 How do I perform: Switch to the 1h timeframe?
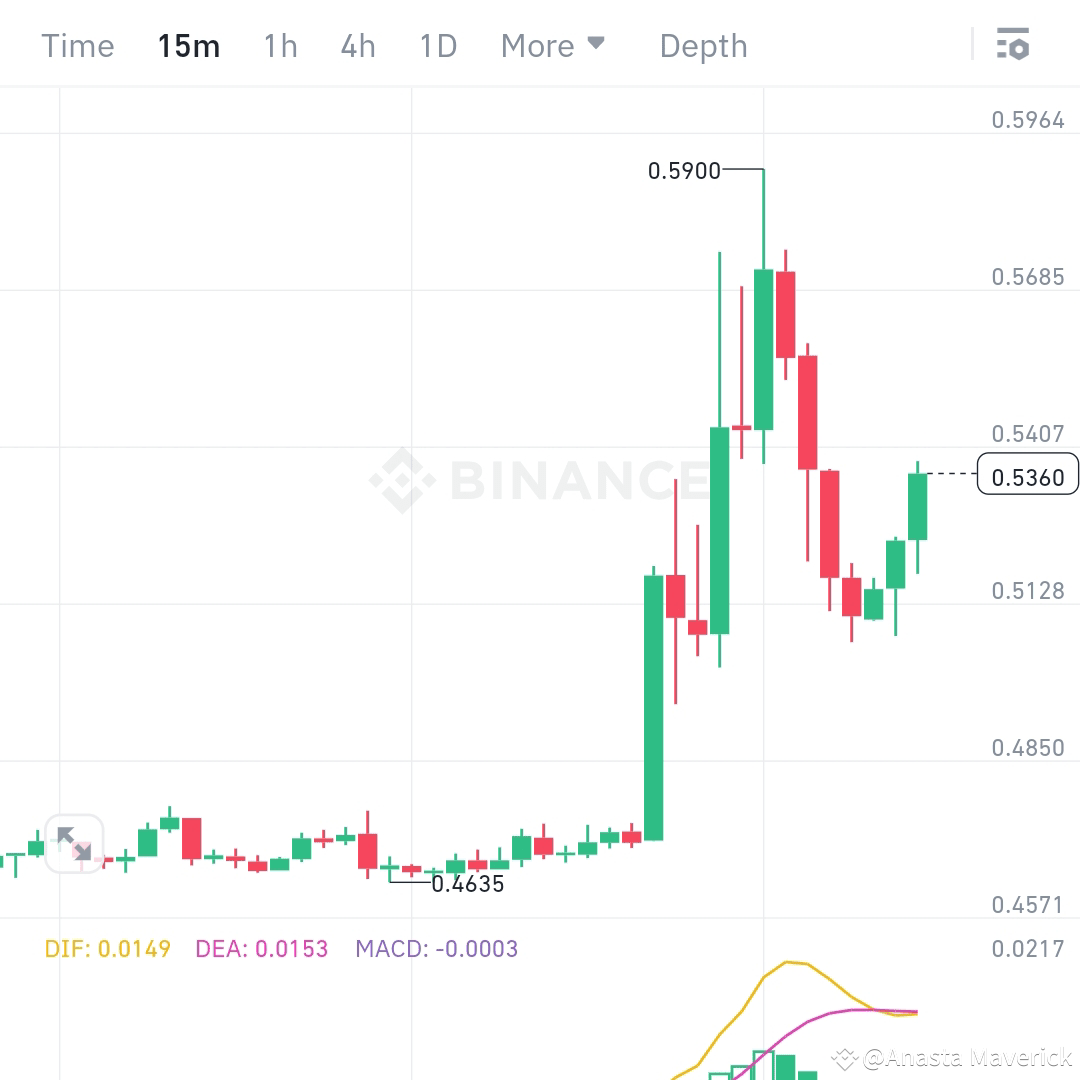(280, 46)
